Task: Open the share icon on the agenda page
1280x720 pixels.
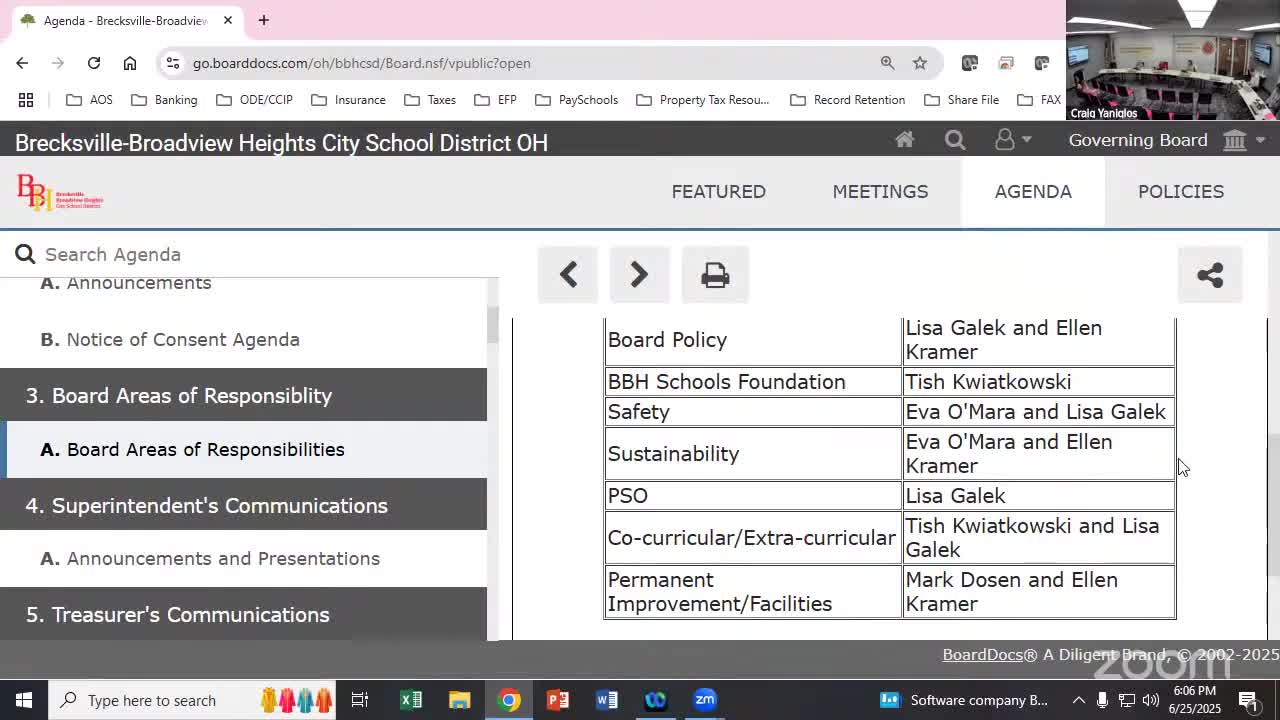Action: [1210, 275]
